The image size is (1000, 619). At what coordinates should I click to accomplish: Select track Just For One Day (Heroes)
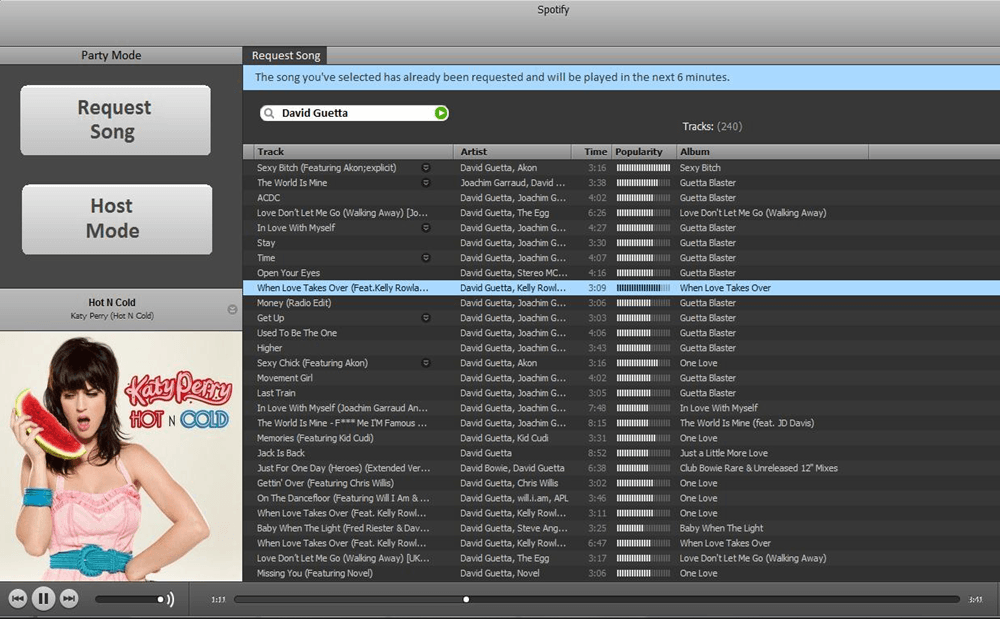[343, 468]
